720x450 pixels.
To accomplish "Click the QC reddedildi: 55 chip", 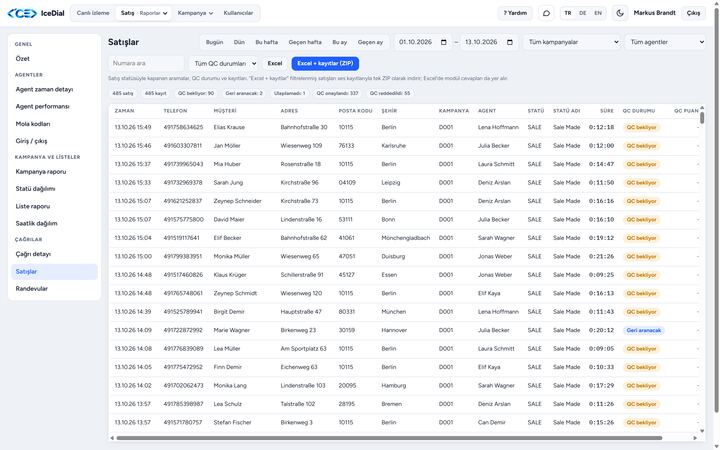I will 390,93.
